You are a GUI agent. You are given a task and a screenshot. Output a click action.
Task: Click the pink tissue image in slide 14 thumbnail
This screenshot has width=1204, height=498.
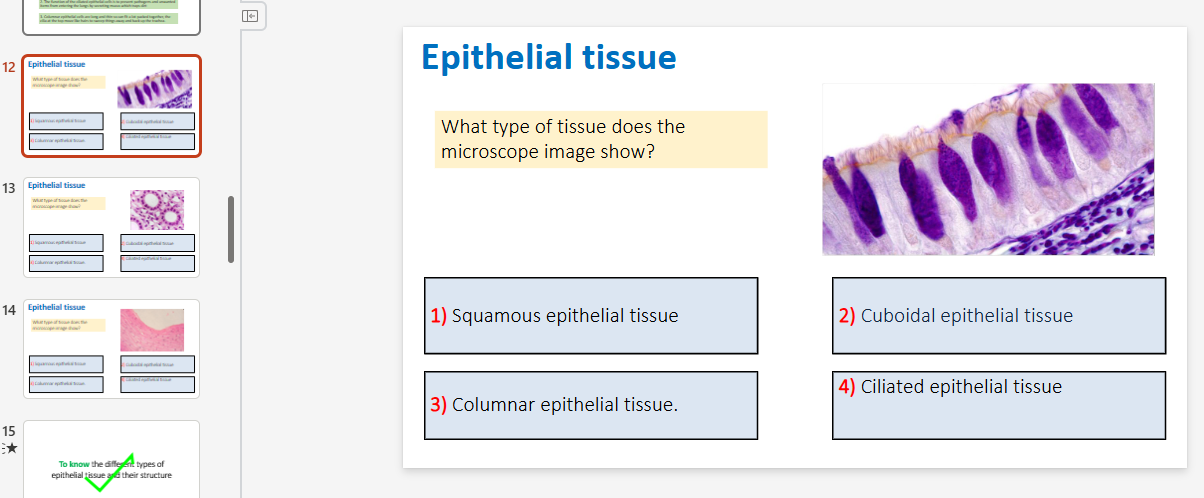[x=152, y=330]
